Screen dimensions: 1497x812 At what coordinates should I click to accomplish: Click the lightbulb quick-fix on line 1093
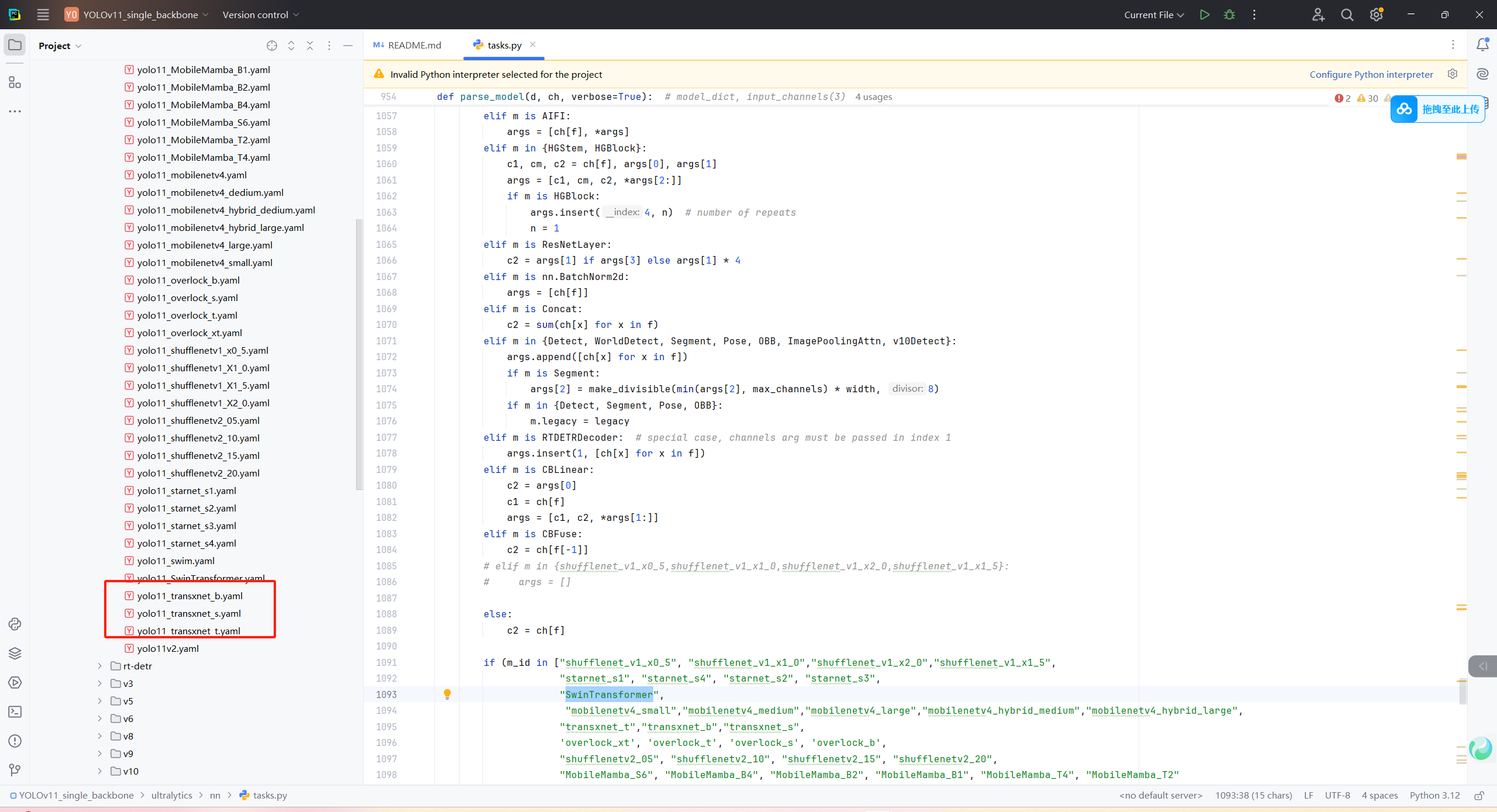pos(447,694)
